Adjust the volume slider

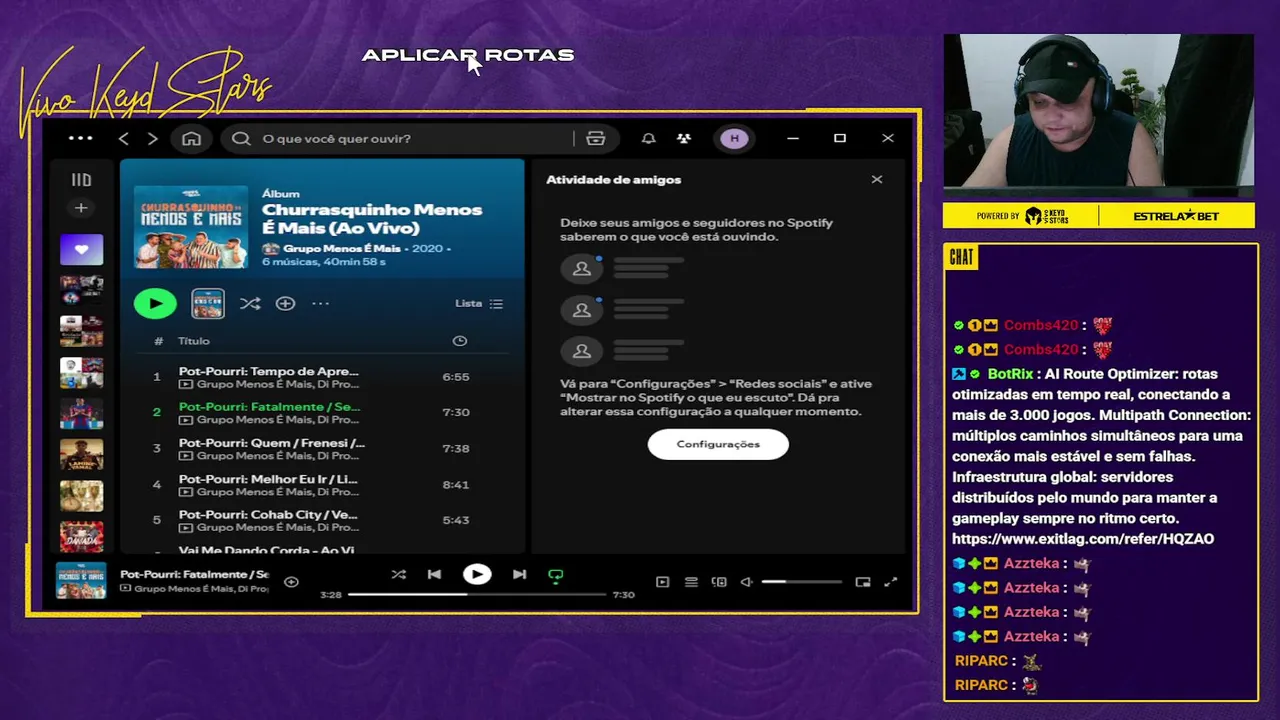pyautogui.click(x=802, y=582)
